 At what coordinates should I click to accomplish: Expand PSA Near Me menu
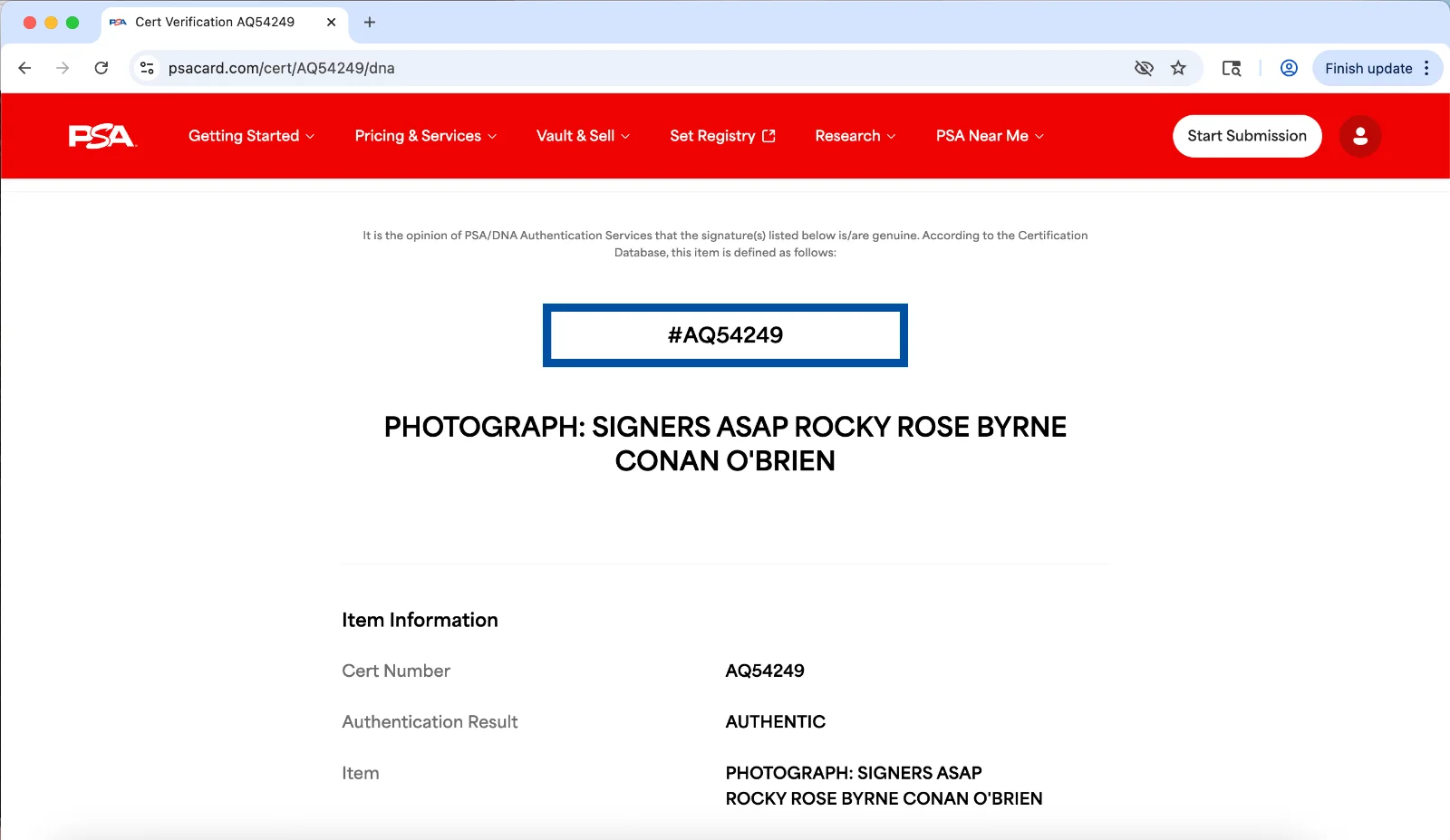coord(990,136)
